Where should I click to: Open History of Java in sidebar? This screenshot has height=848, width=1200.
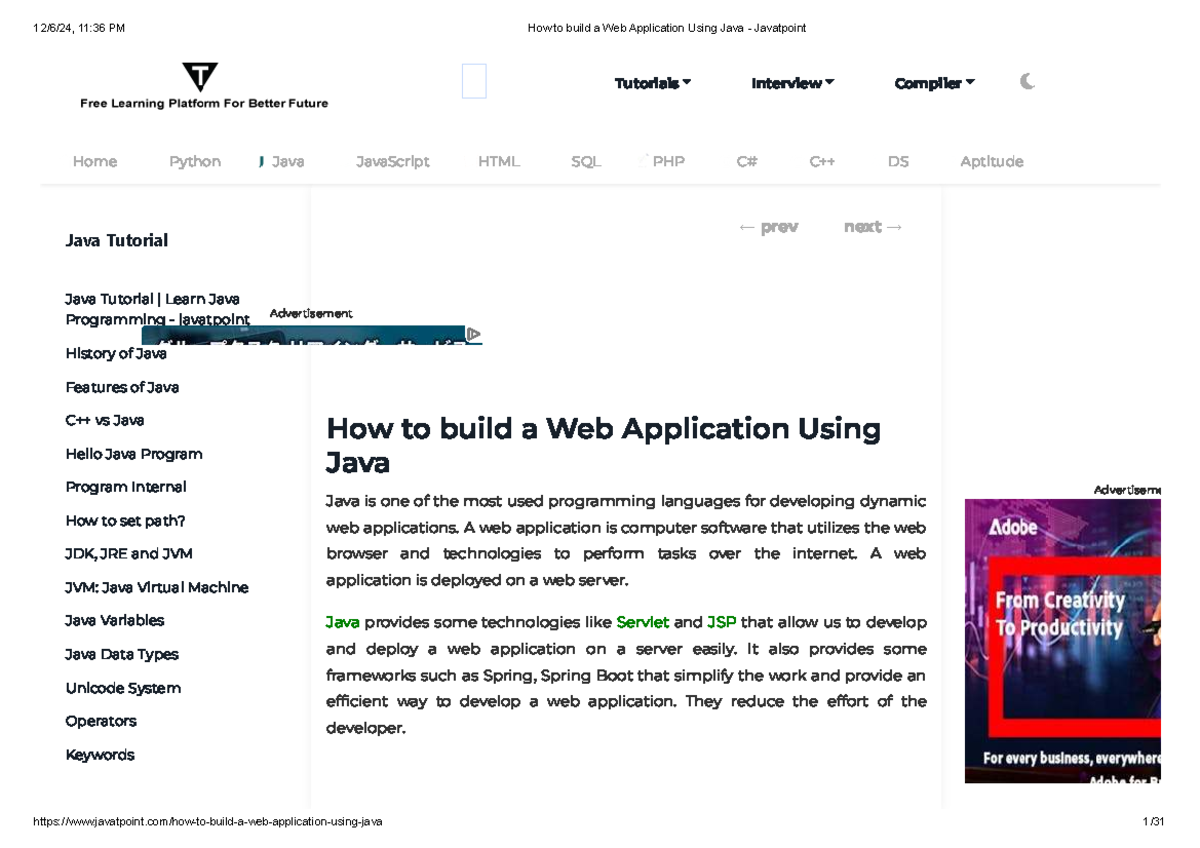tap(116, 353)
